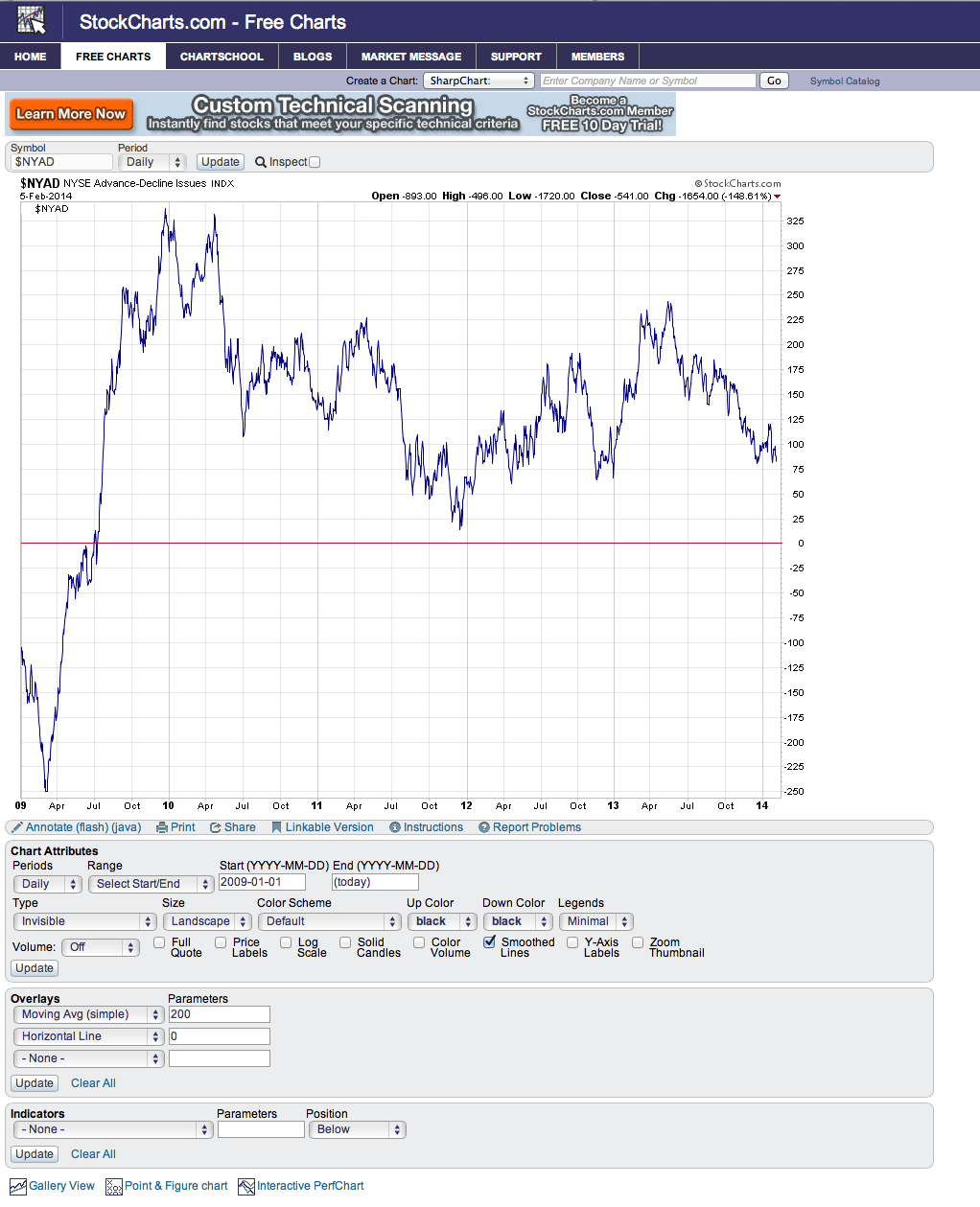The height and width of the screenshot is (1207, 980).
Task: Click Update button in Chart Attributes
Action: [35, 968]
